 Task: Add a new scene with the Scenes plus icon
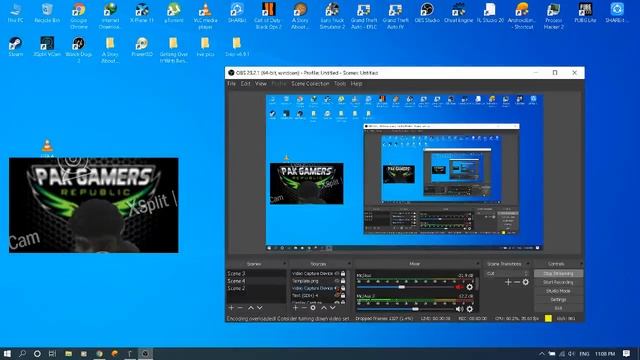pyautogui.click(x=231, y=308)
